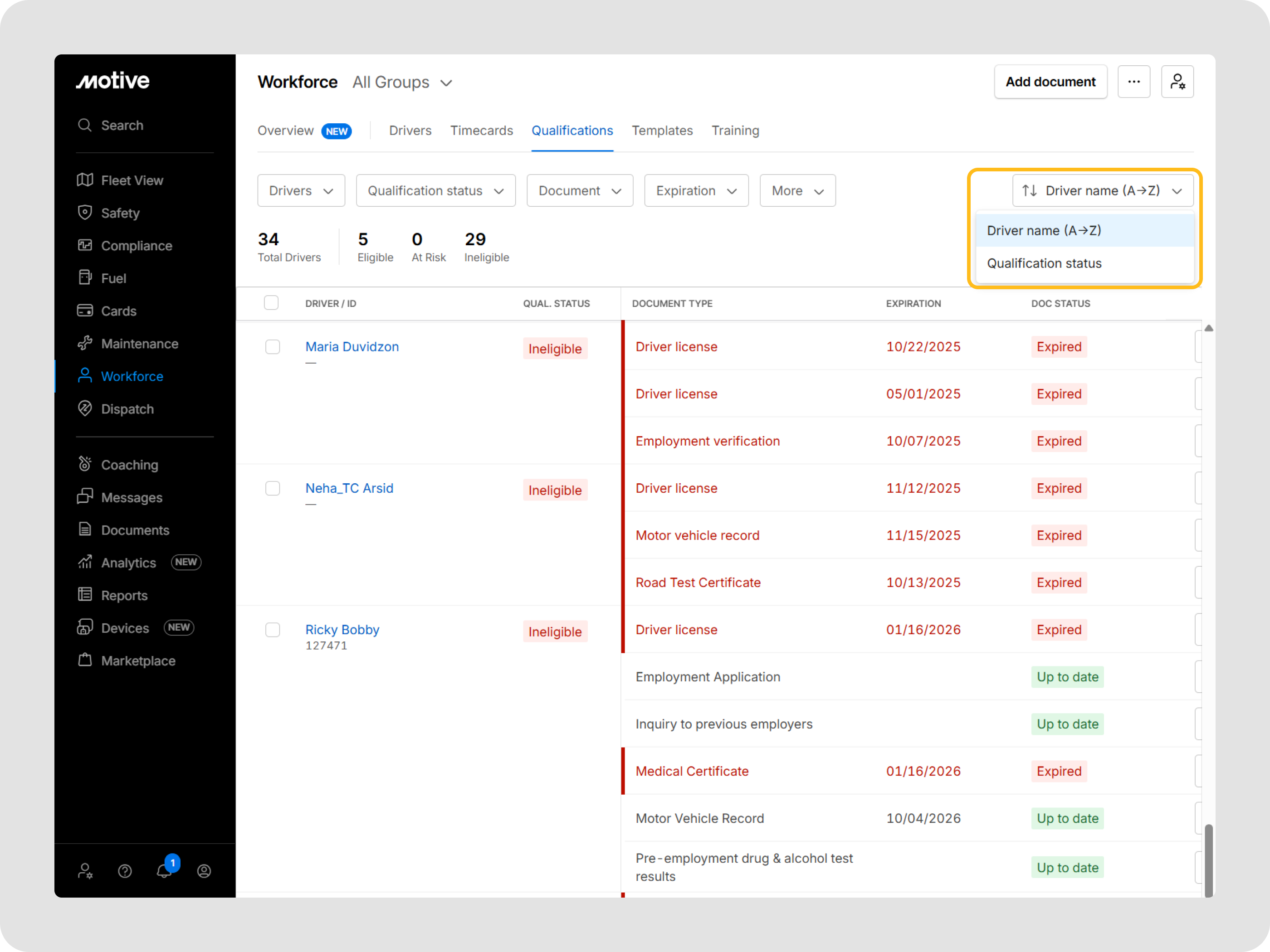Open the user settings icon top right

pyautogui.click(x=1177, y=82)
